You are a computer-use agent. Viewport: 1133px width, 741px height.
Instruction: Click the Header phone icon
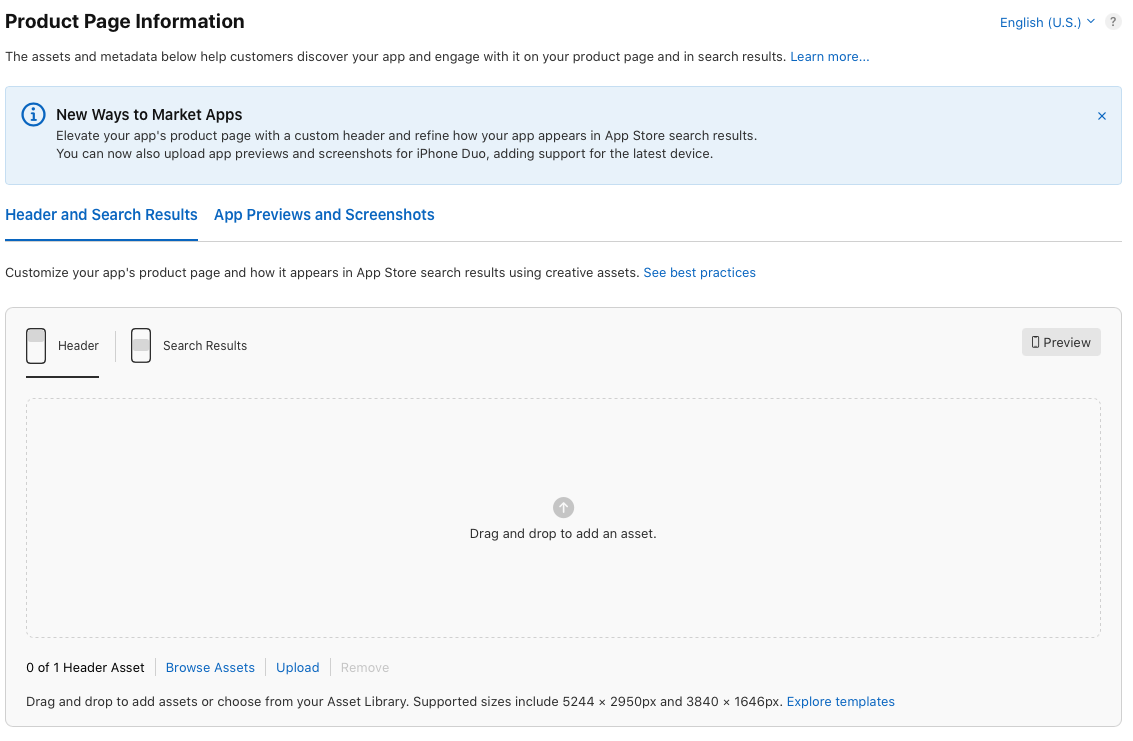[x=36, y=346]
